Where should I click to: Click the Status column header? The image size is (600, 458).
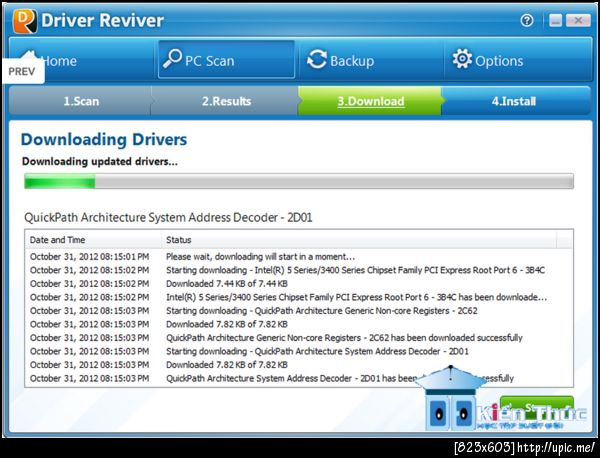tap(359, 240)
